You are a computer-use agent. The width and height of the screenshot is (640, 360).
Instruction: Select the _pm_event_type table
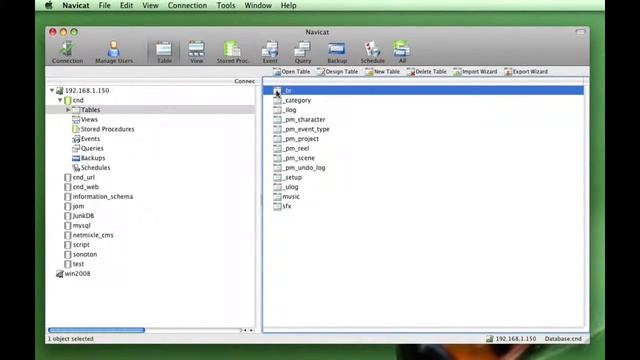click(301, 129)
